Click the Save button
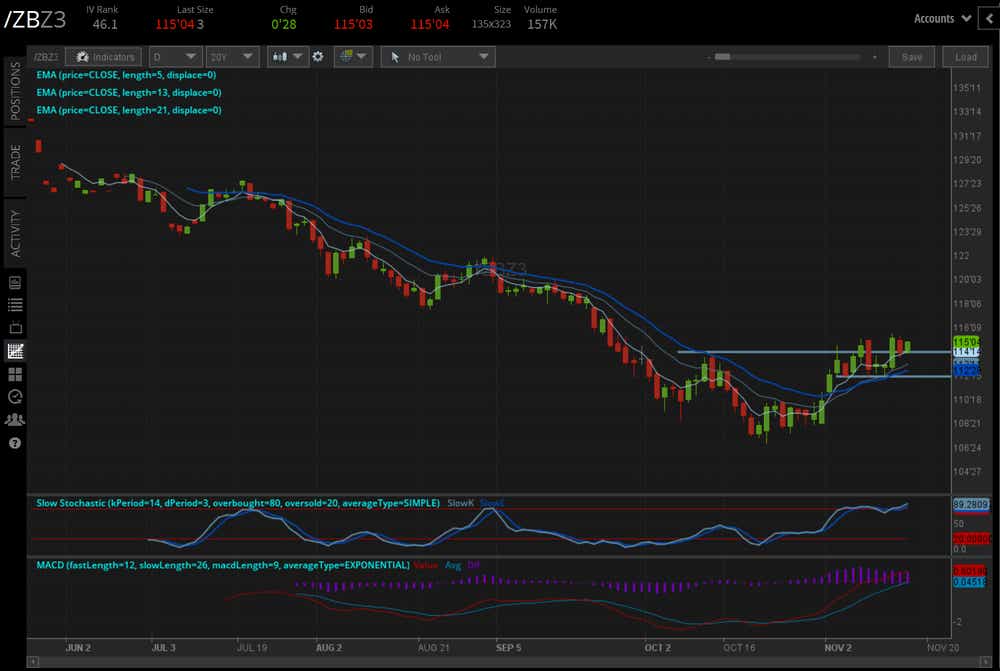The height and width of the screenshot is (671, 1000). [x=911, y=57]
